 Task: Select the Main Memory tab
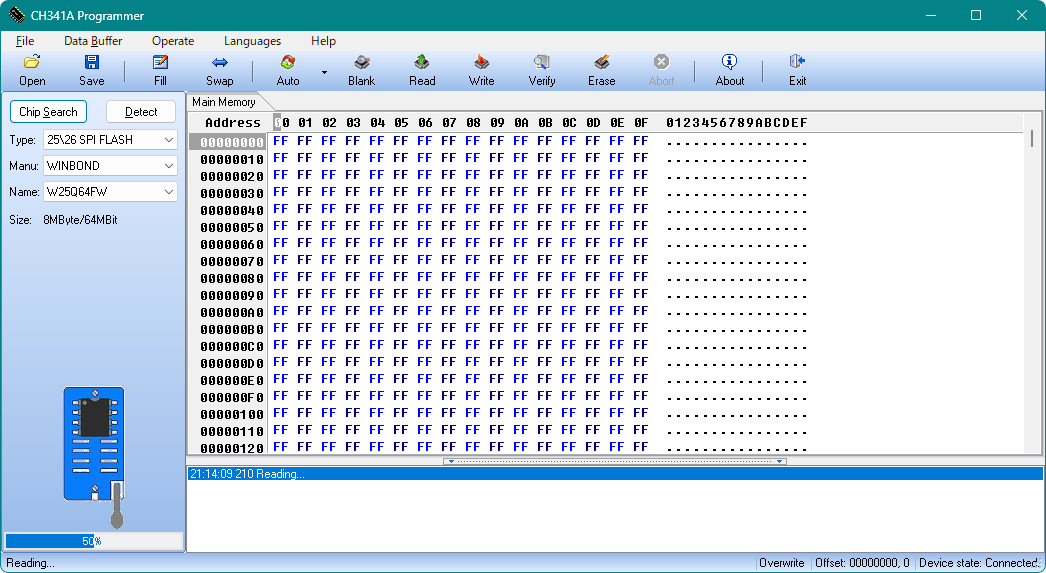coord(224,101)
